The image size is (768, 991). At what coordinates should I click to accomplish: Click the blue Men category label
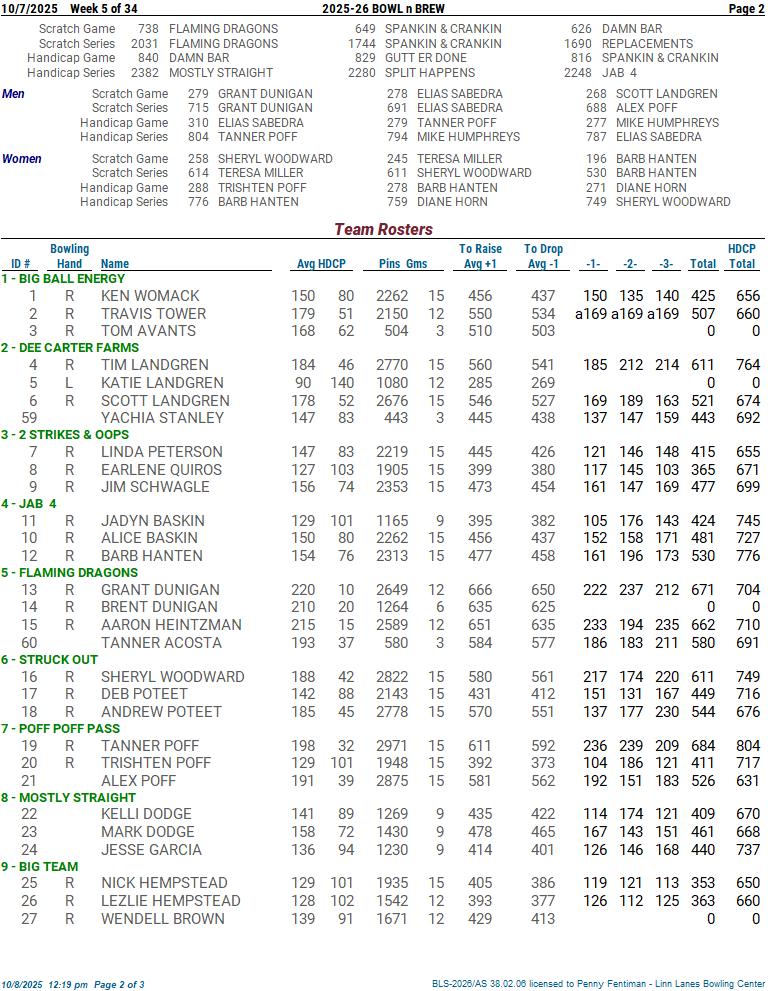click(14, 94)
